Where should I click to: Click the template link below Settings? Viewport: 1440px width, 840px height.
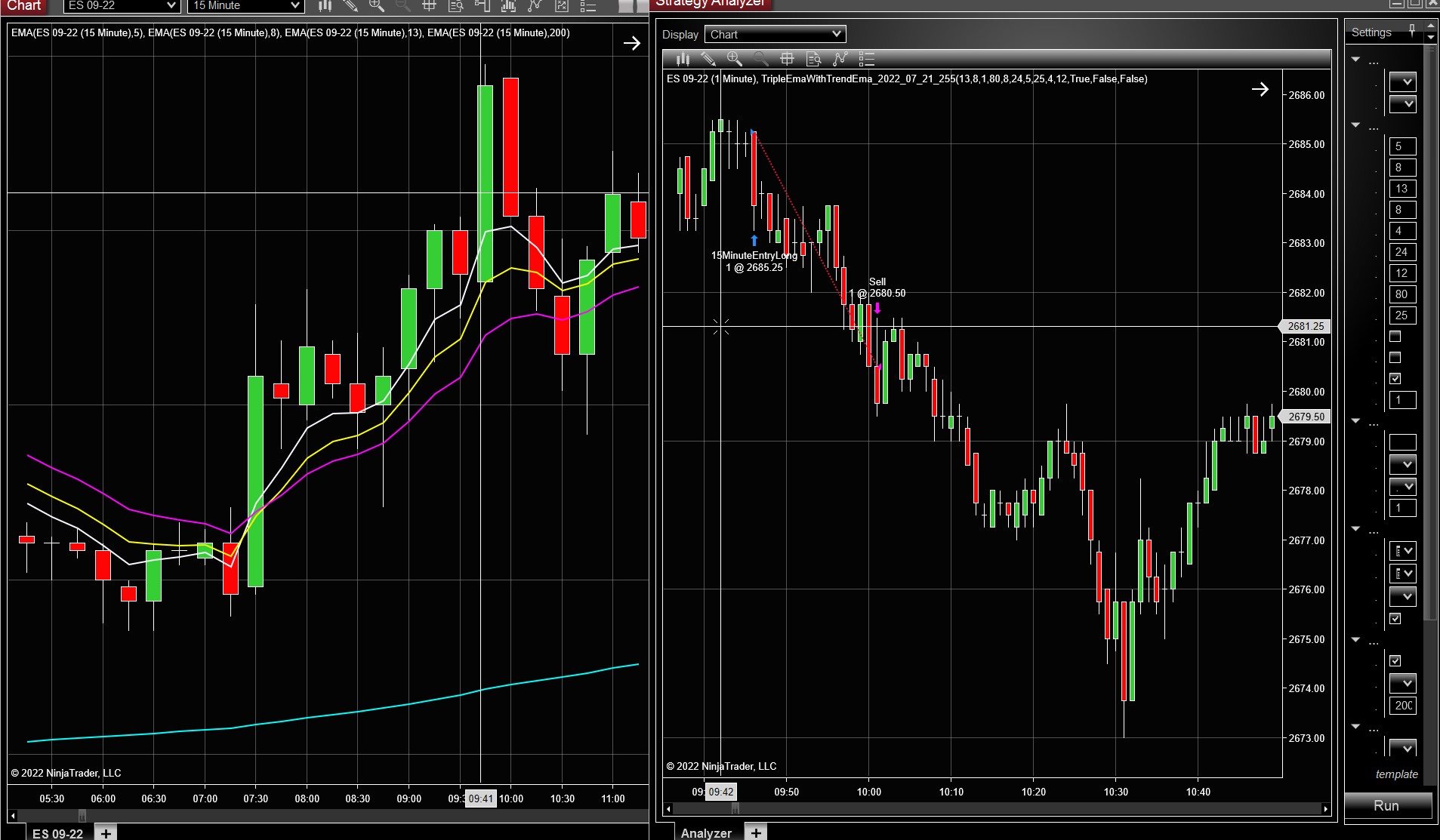[1396, 774]
